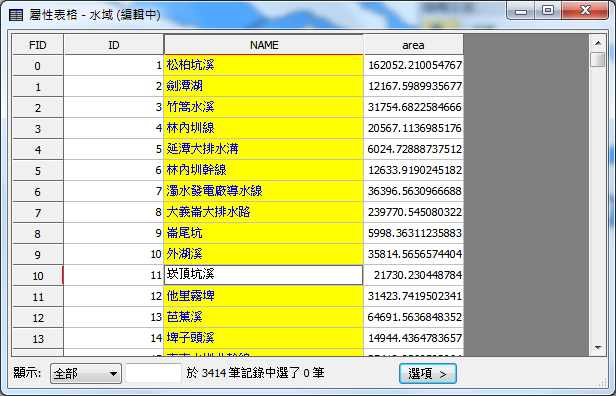Image resolution: width=616 pixels, height=396 pixels.
Task: Click the ID column header
Action: tap(114, 45)
